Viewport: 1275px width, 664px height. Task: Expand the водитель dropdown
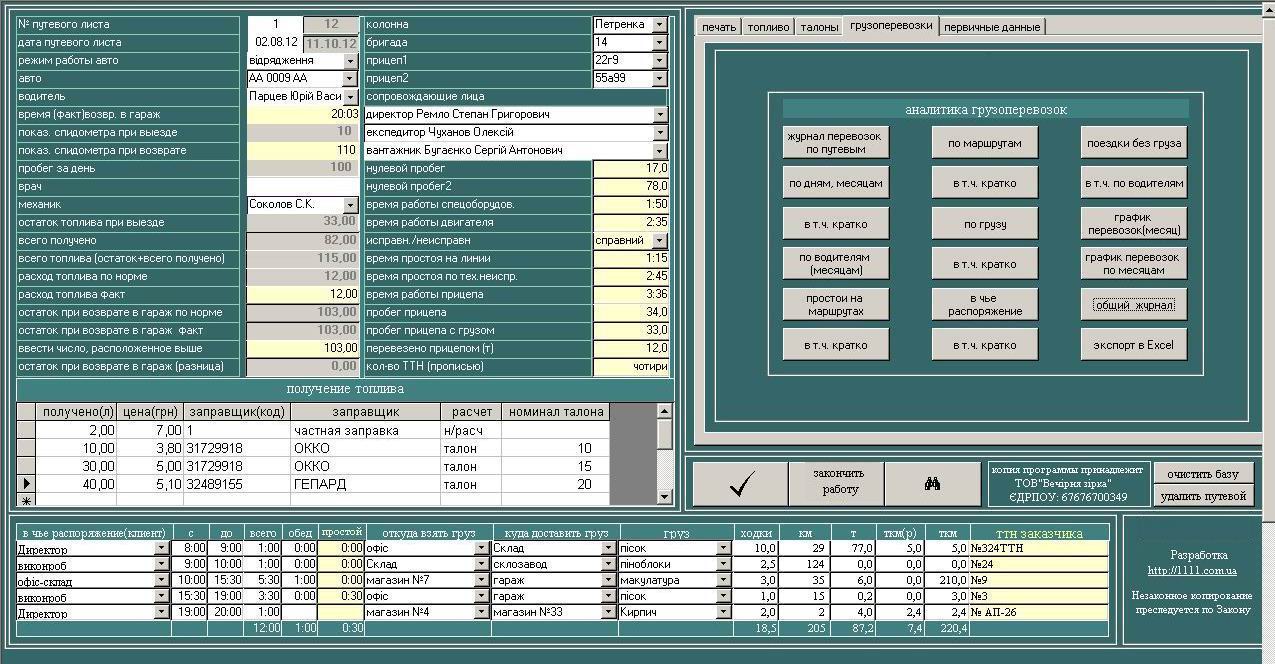pos(350,96)
